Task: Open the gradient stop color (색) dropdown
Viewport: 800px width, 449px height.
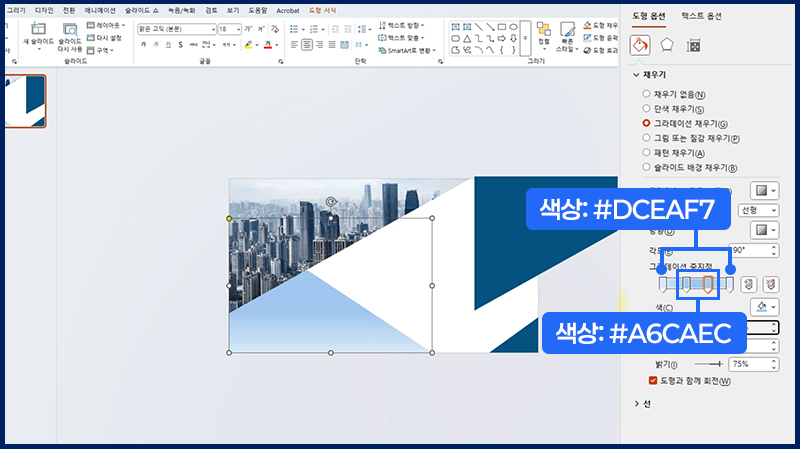Action: click(x=764, y=307)
